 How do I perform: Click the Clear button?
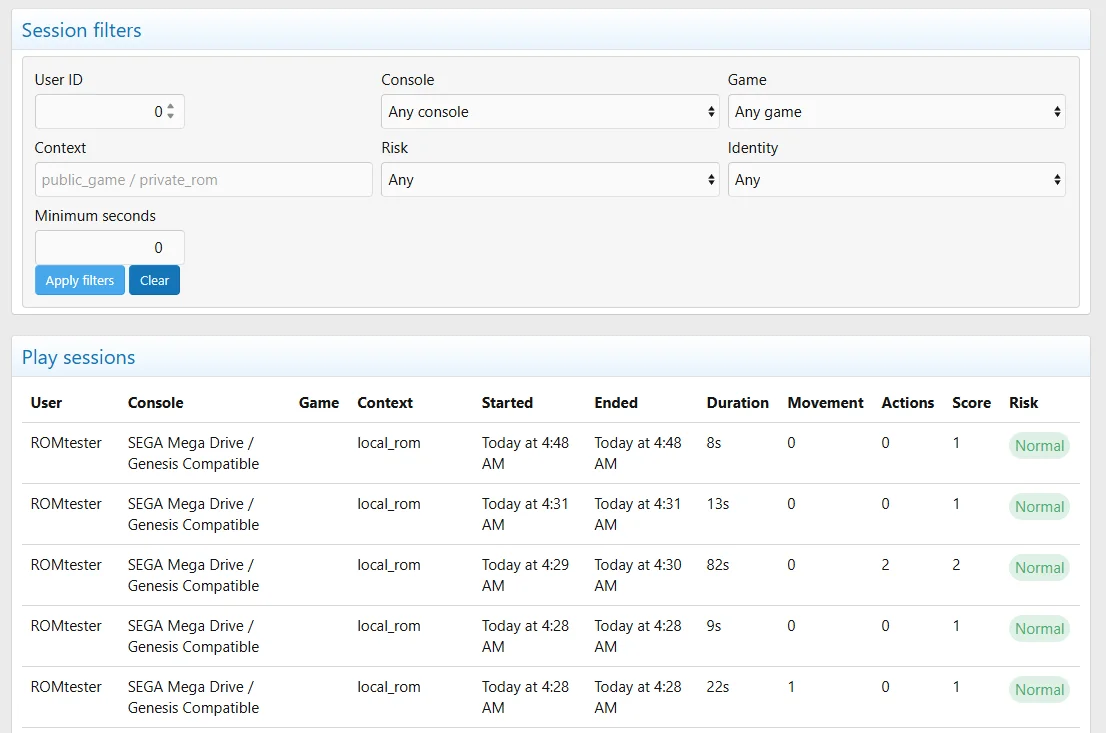pos(154,280)
